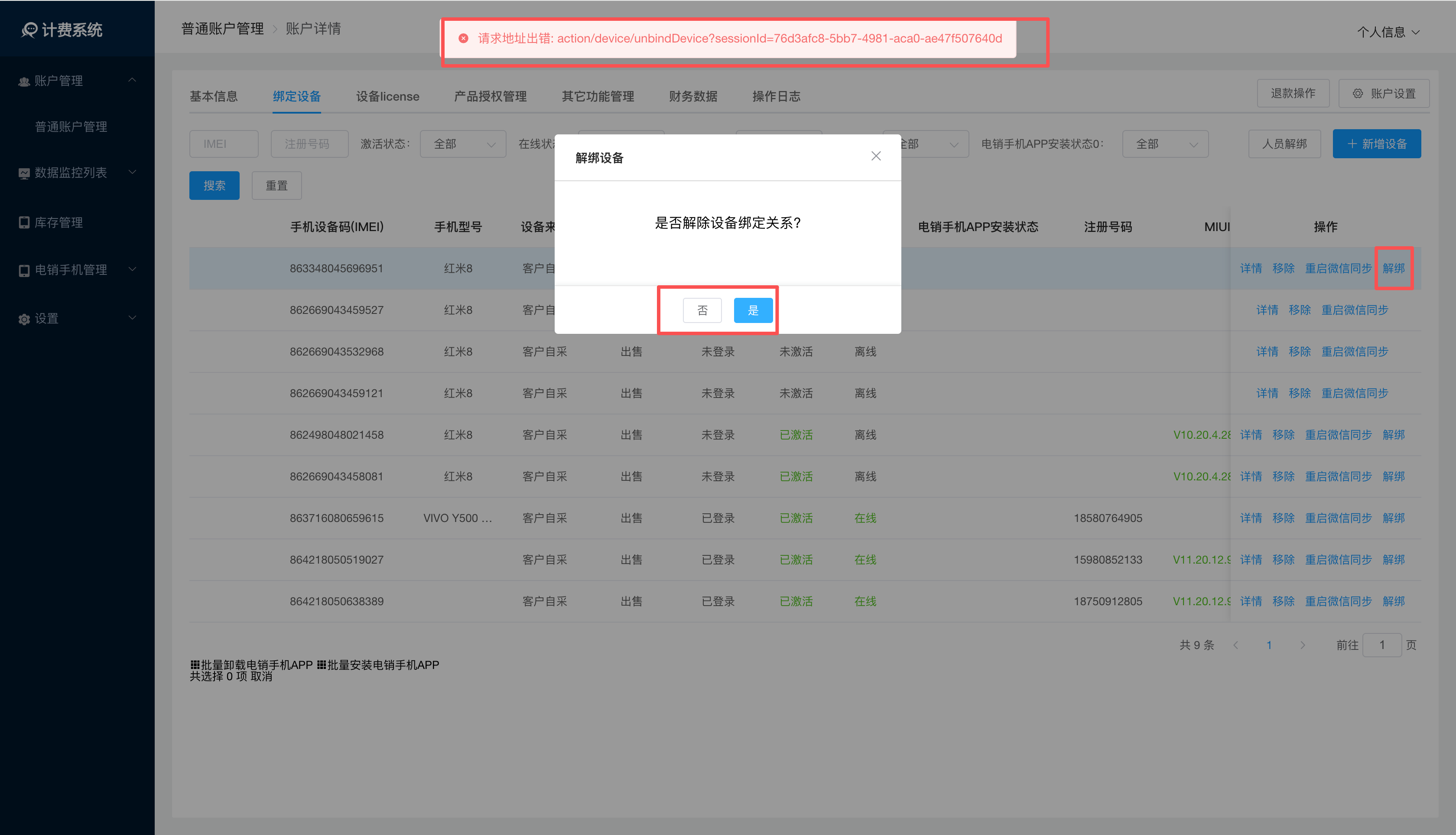Open the 操作日志 tab

pyautogui.click(x=776, y=96)
